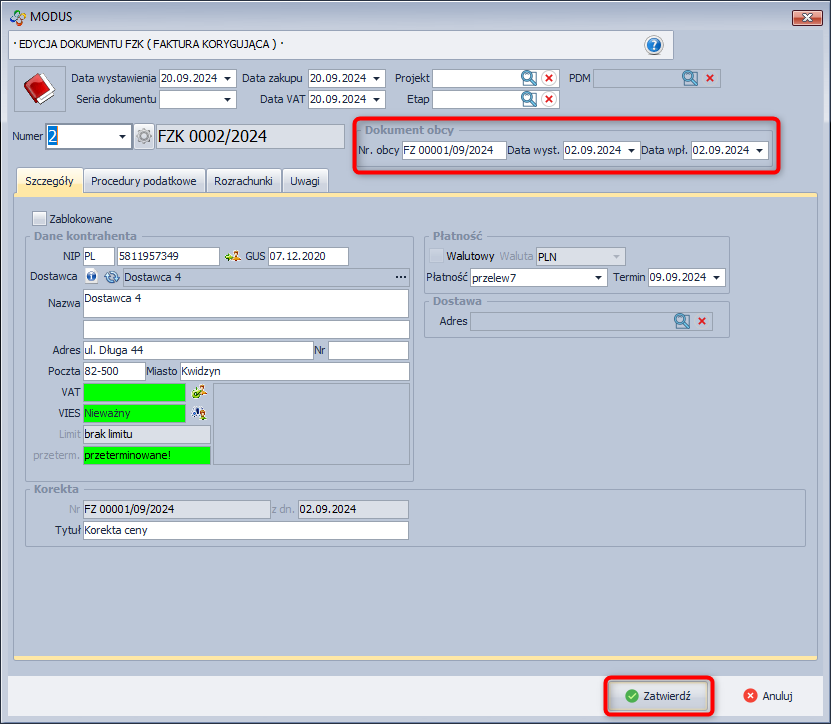This screenshot has width=831, height=724.
Task: Click the blue info icon next to Dostawca
Action: (x=92, y=277)
